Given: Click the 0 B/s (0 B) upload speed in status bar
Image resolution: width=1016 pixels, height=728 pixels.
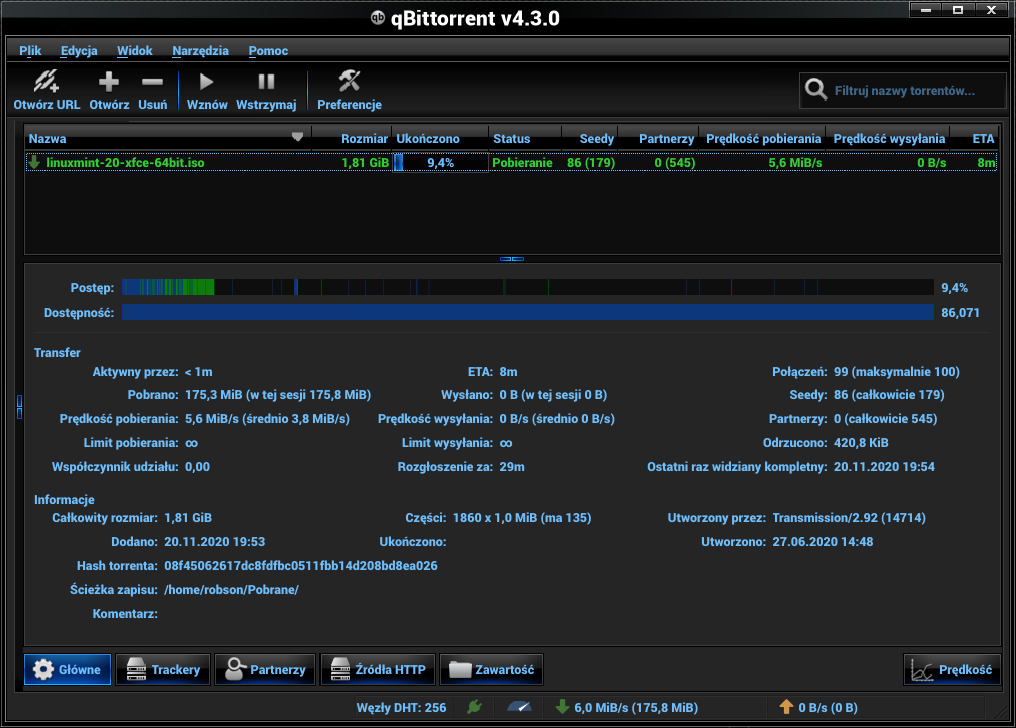Looking at the screenshot, I should click(x=827, y=707).
